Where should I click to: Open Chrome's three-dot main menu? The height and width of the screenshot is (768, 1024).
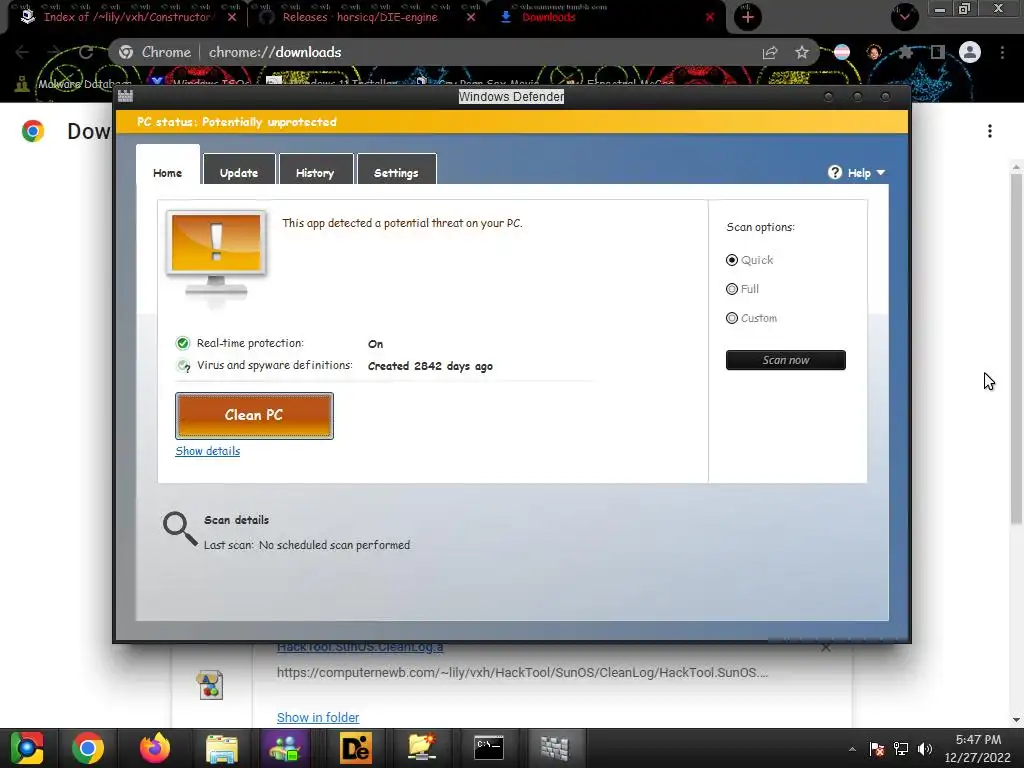(1002, 52)
